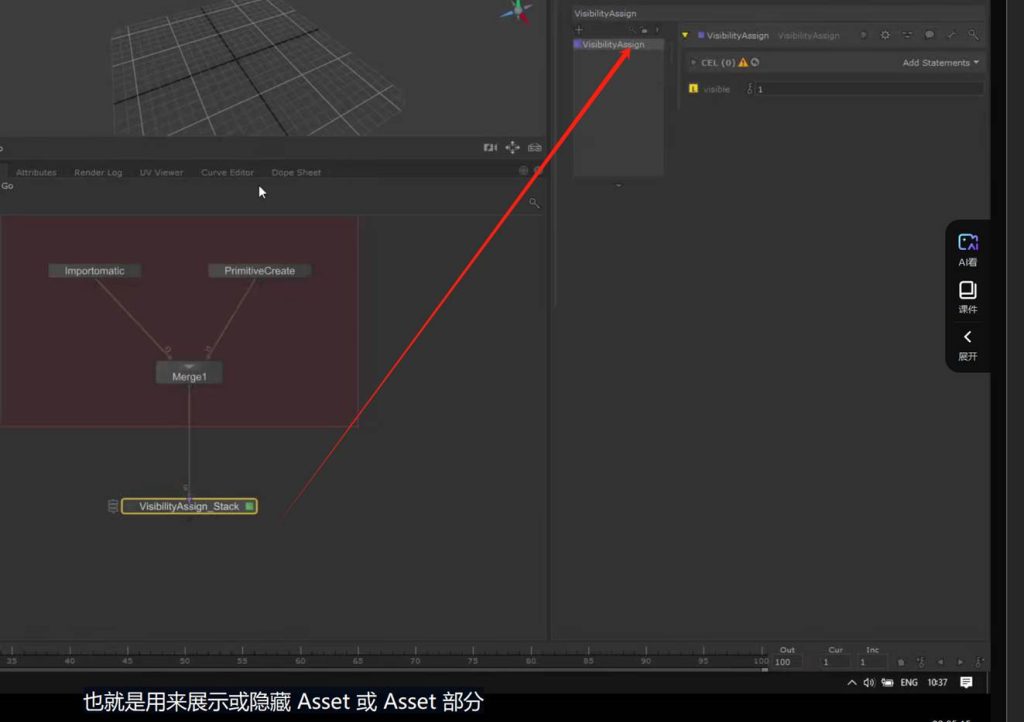The height and width of the screenshot is (722, 1024).
Task: Click the search magnifier in parameters header
Action: (x=973, y=35)
